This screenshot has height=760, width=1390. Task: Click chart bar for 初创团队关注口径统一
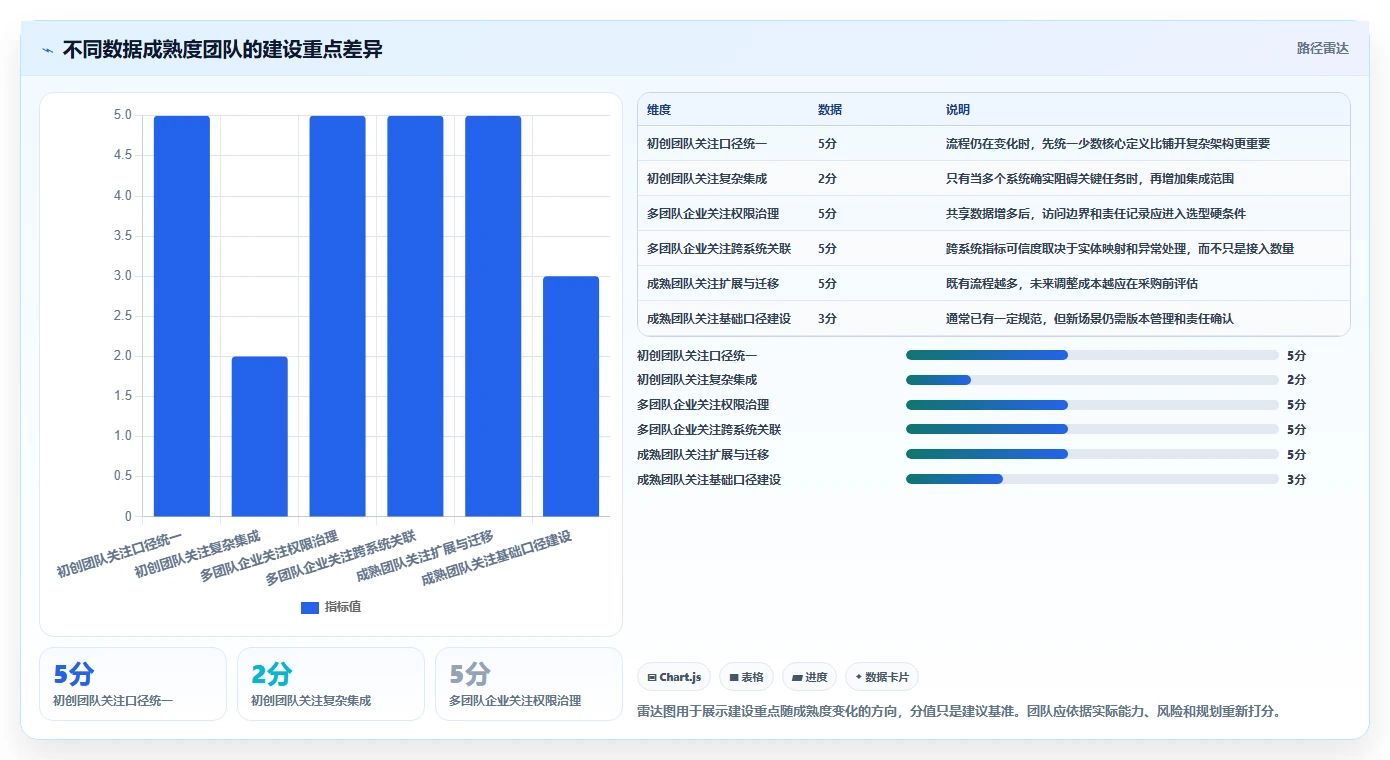point(182,316)
